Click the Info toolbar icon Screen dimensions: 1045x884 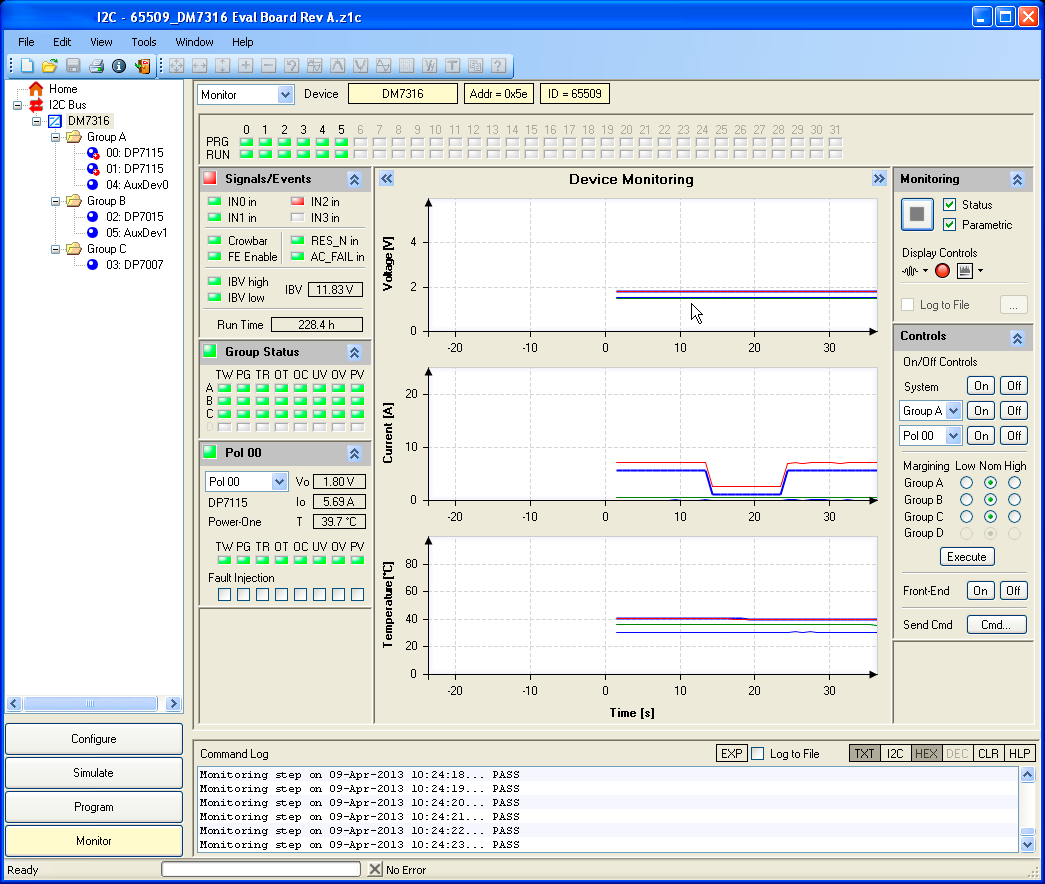[118, 66]
